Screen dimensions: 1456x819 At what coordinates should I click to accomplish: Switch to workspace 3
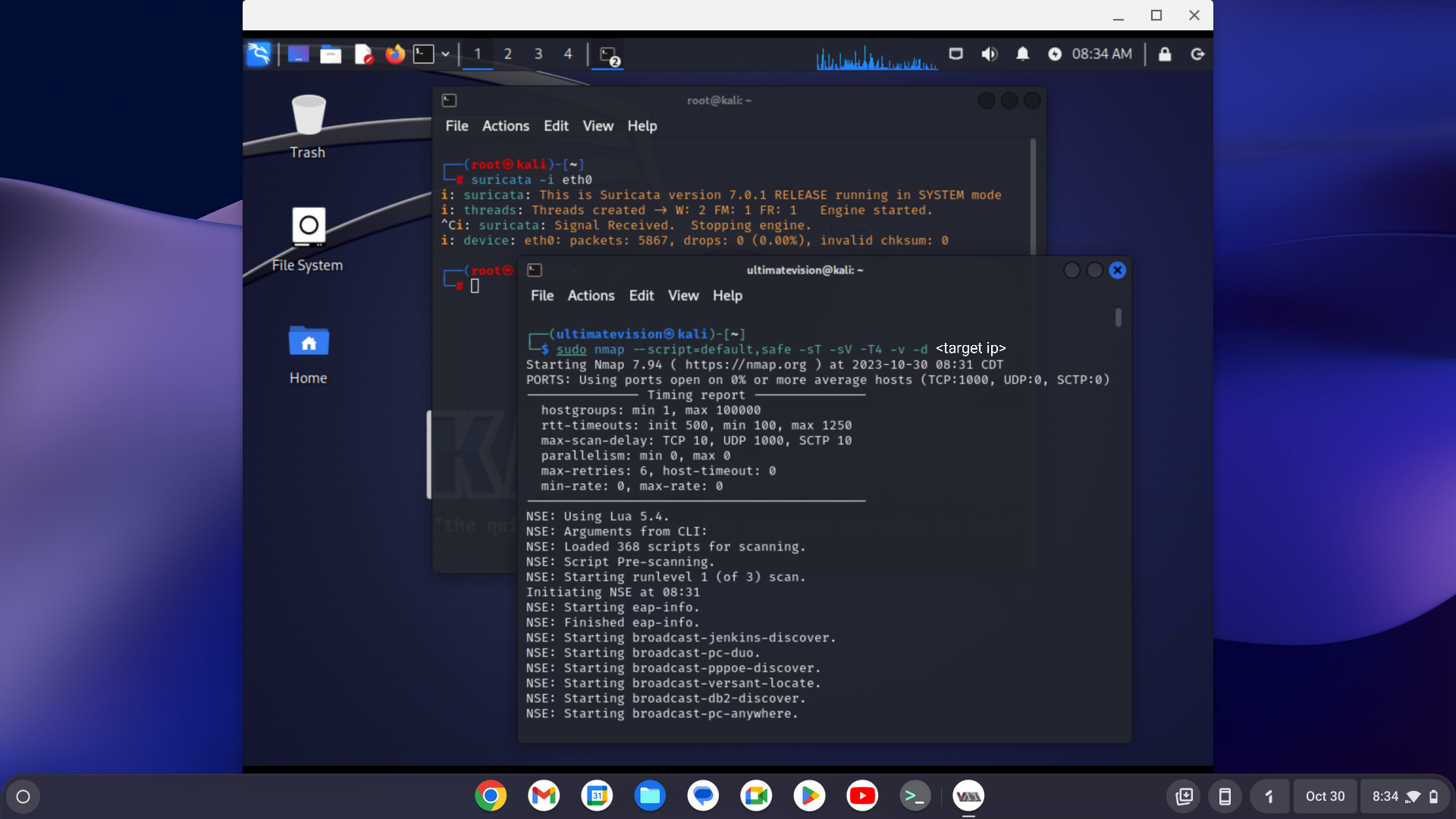tap(538, 54)
